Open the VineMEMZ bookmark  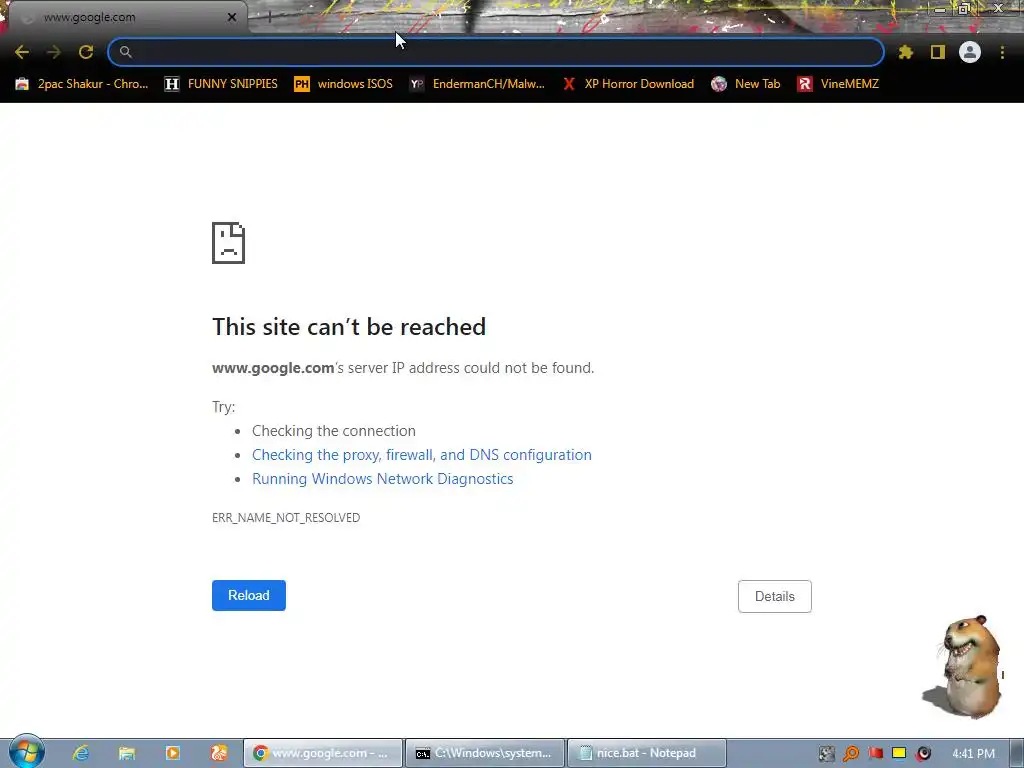pos(838,84)
